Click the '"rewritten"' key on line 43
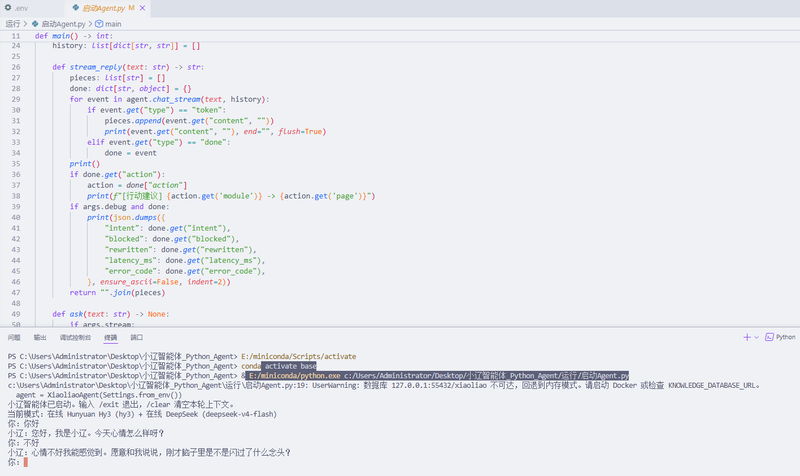This screenshot has width=800, height=476. click(x=129, y=249)
